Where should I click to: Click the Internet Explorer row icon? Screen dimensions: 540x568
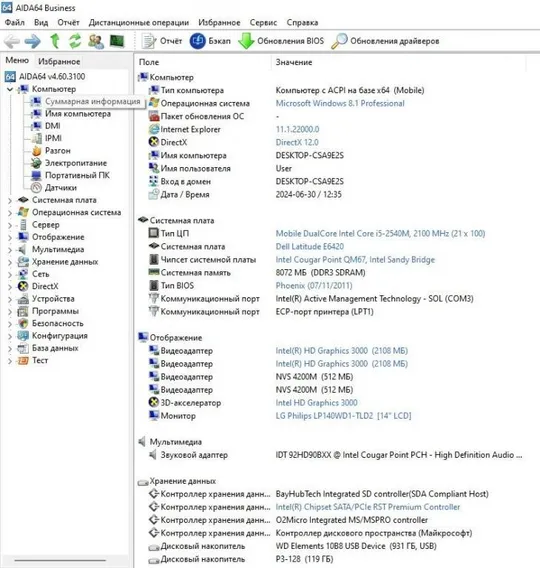pyautogui.click(x=154, y=129)
